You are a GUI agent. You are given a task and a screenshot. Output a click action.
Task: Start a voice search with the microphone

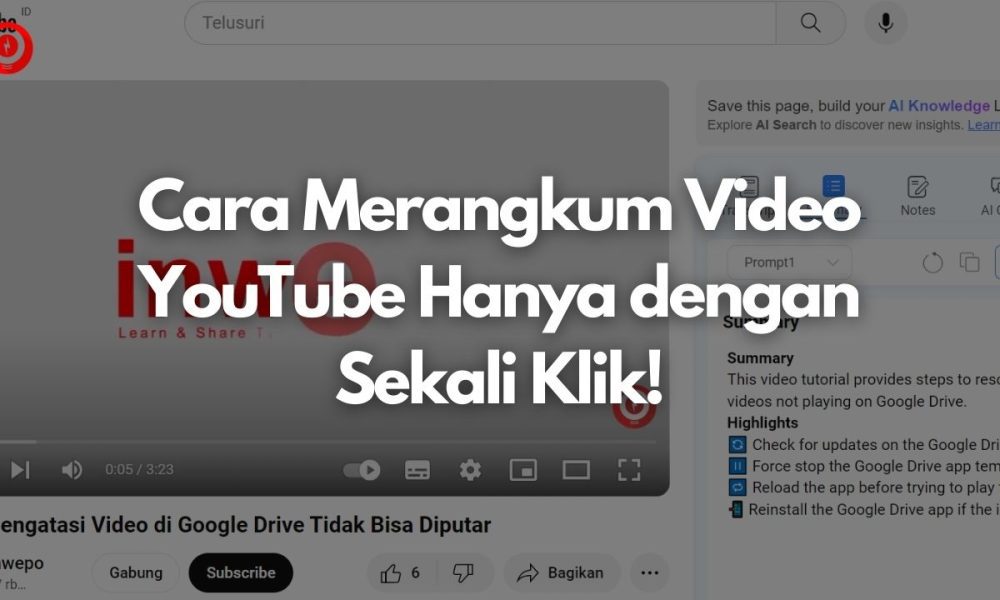tap(884, 22)
